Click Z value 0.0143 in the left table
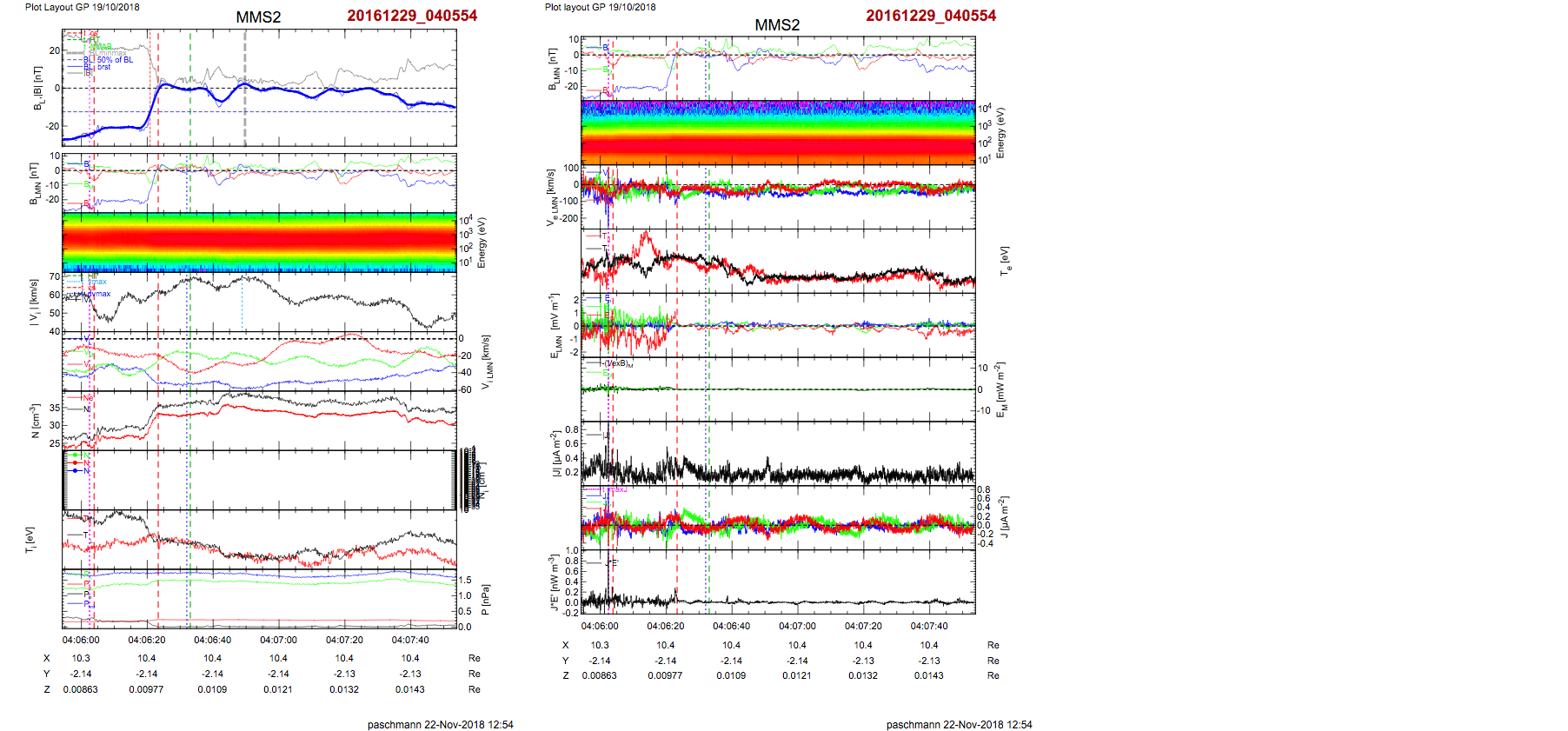 [410, 689]
